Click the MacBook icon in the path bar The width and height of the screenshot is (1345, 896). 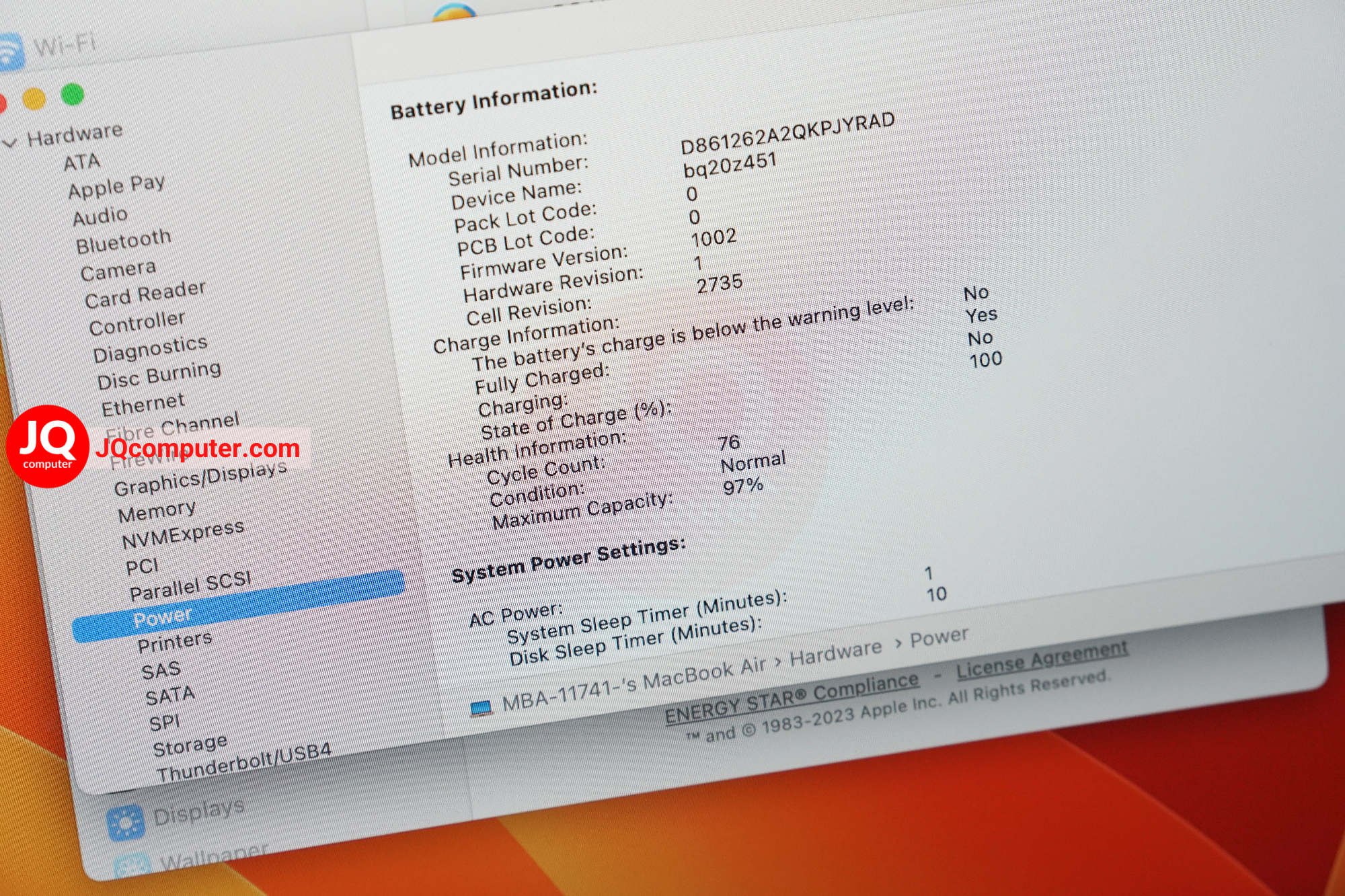(481, 709)
